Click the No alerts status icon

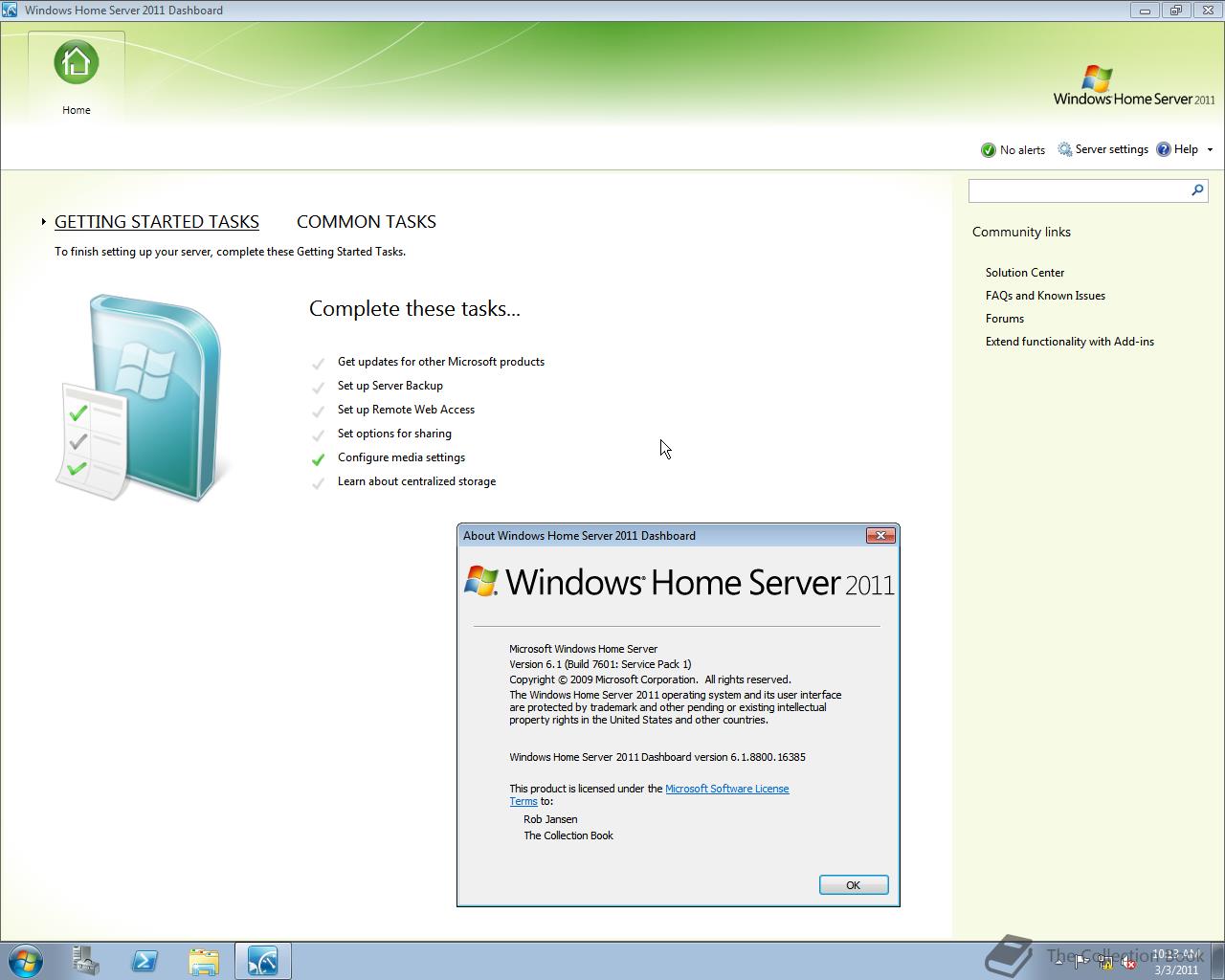point(989,150)
